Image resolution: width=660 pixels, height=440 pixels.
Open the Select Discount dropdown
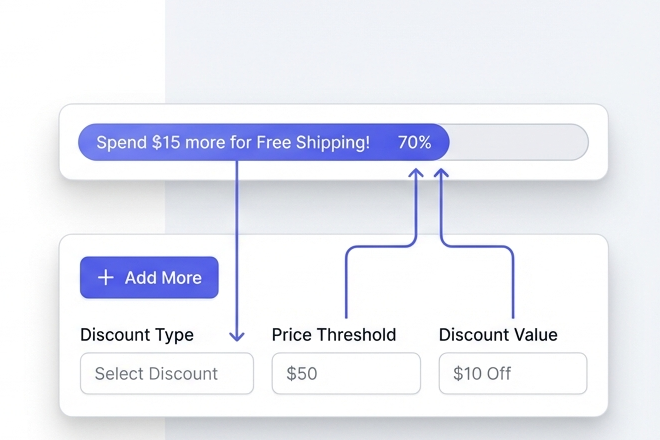(166, 374)
